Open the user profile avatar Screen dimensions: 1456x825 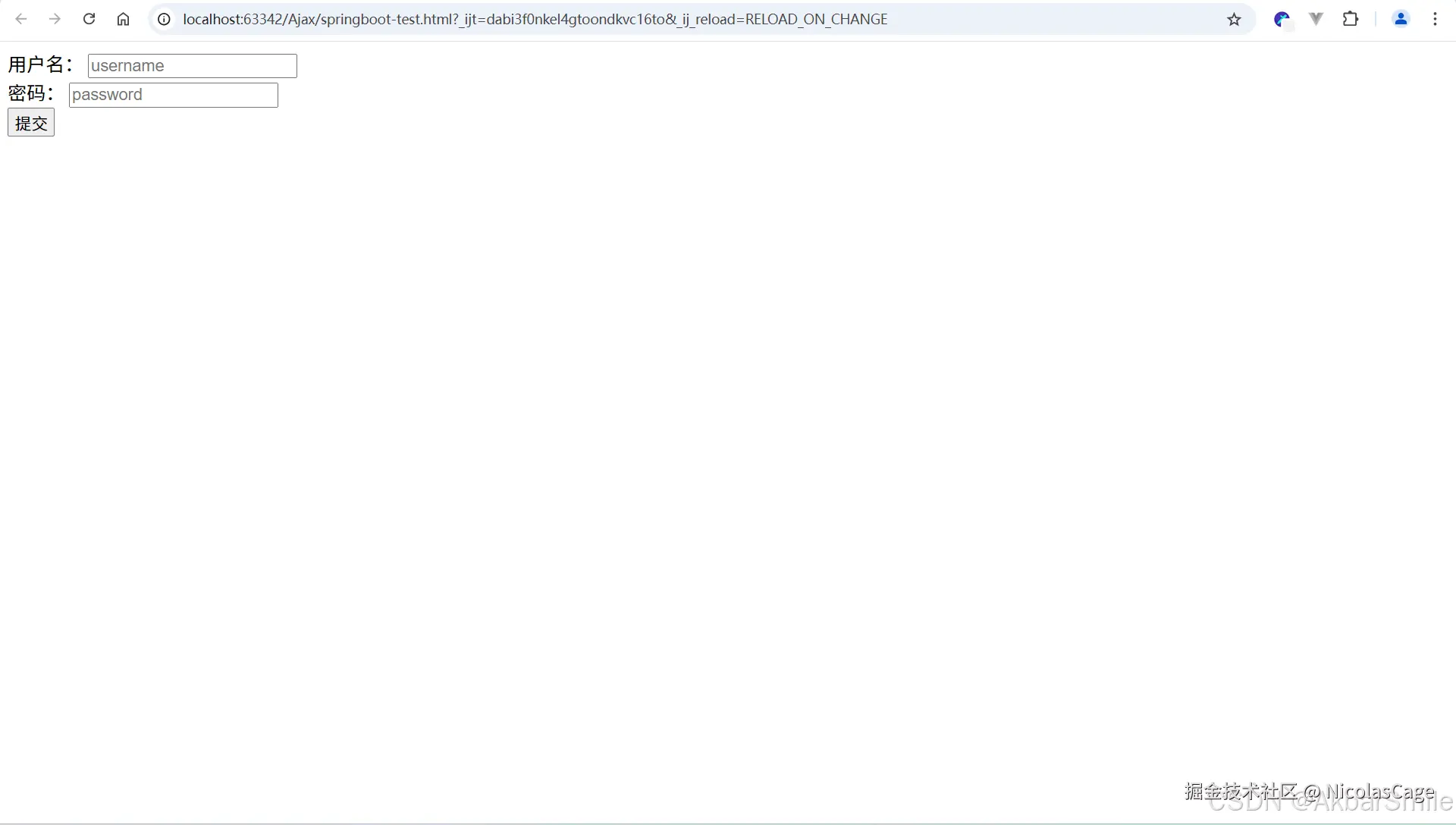[x=1401, y=19]
